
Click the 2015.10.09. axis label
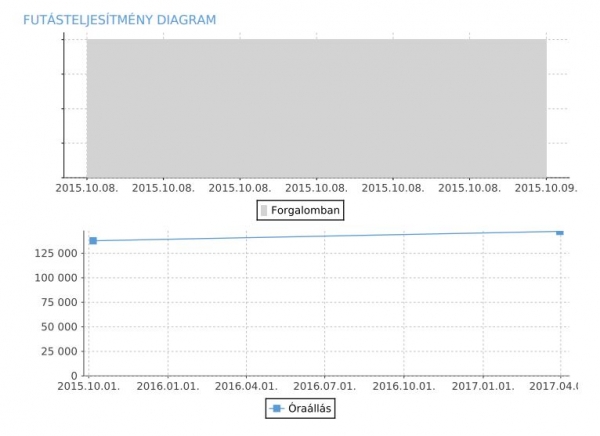click(x=546, y=186)
